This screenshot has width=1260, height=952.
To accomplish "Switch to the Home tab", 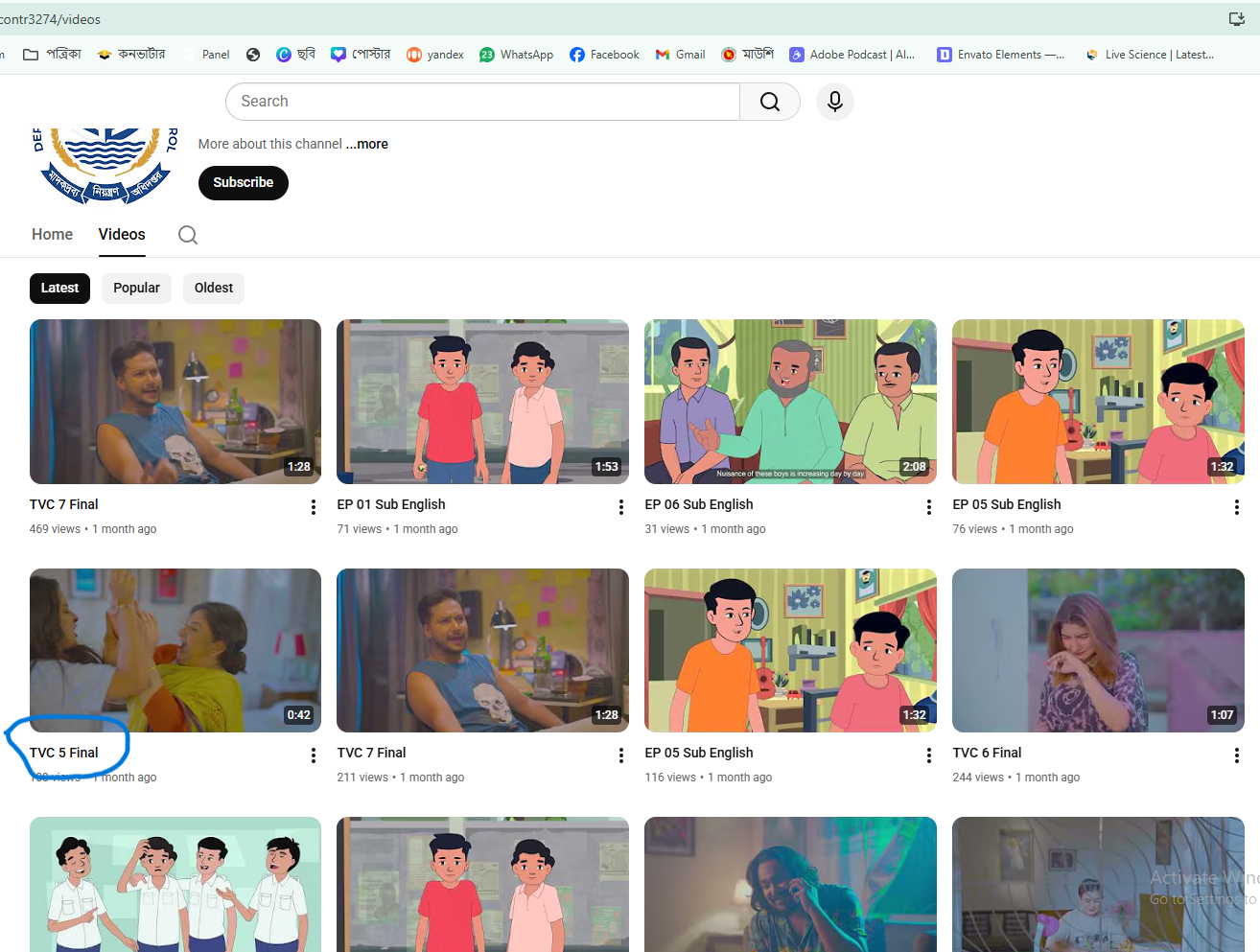I will [52, 235].
